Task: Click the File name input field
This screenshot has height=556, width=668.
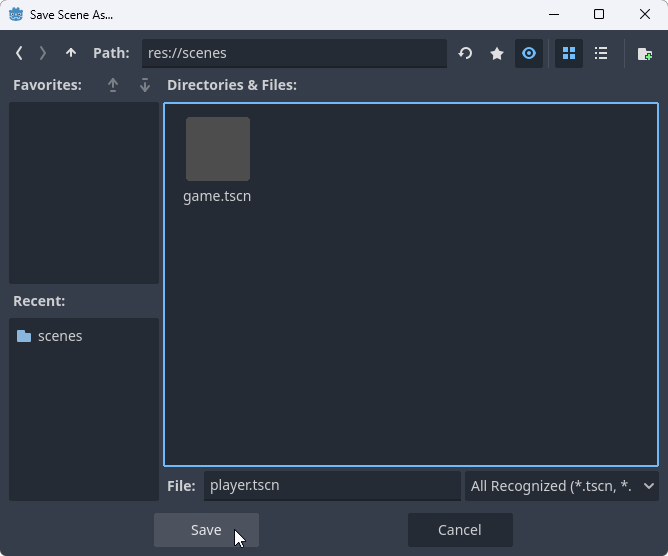Action: 331,486
